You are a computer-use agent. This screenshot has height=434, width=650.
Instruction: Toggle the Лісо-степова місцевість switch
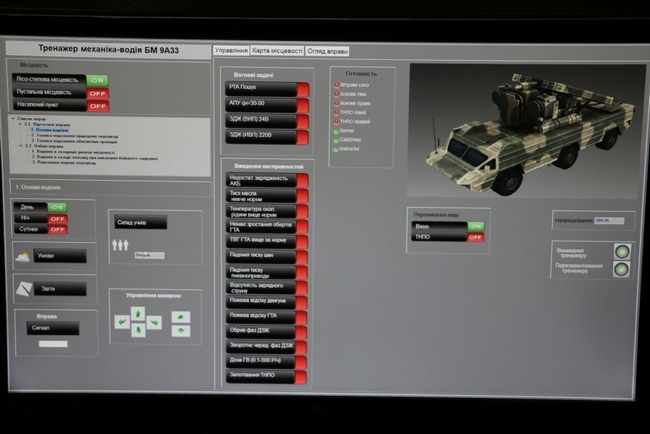pyautogui.click(x=96, y=79)
